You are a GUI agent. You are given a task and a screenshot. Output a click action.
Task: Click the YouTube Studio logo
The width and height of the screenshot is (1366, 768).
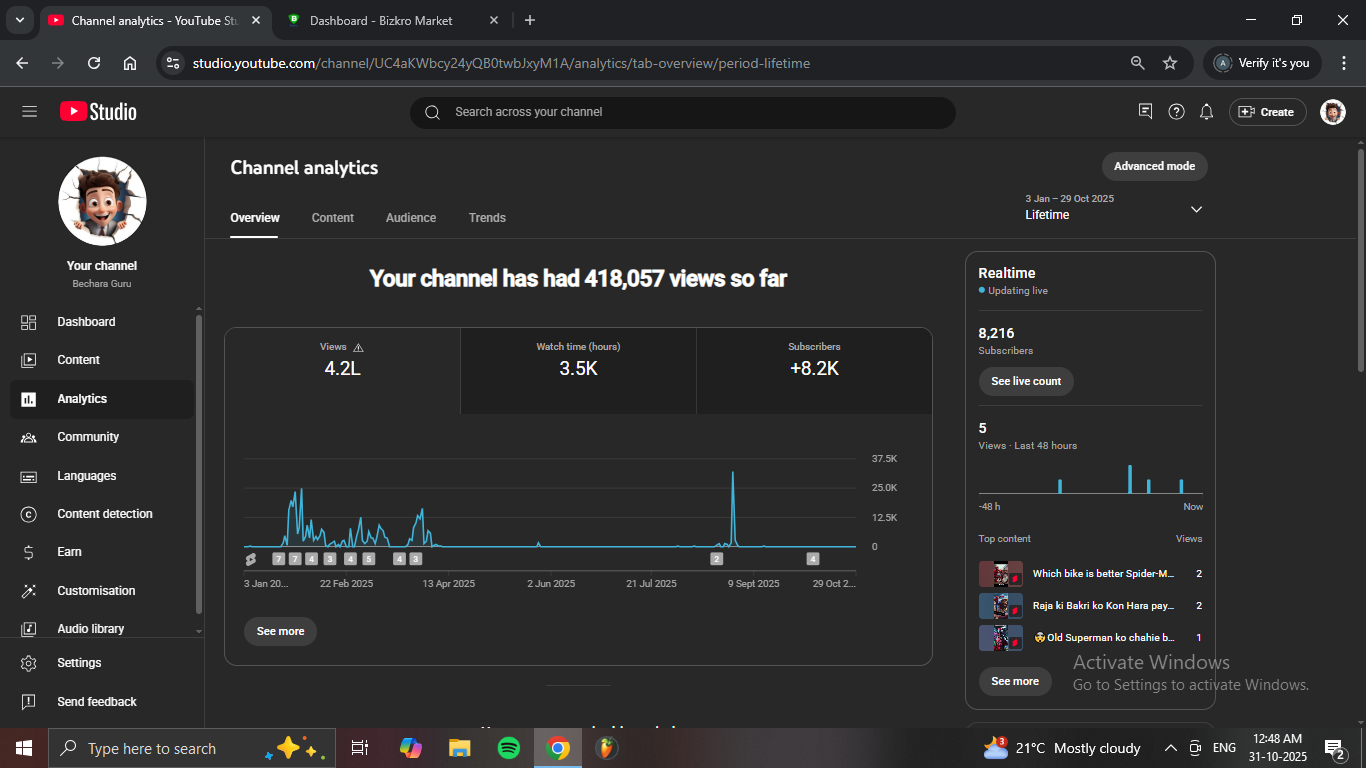coord(98,112)
